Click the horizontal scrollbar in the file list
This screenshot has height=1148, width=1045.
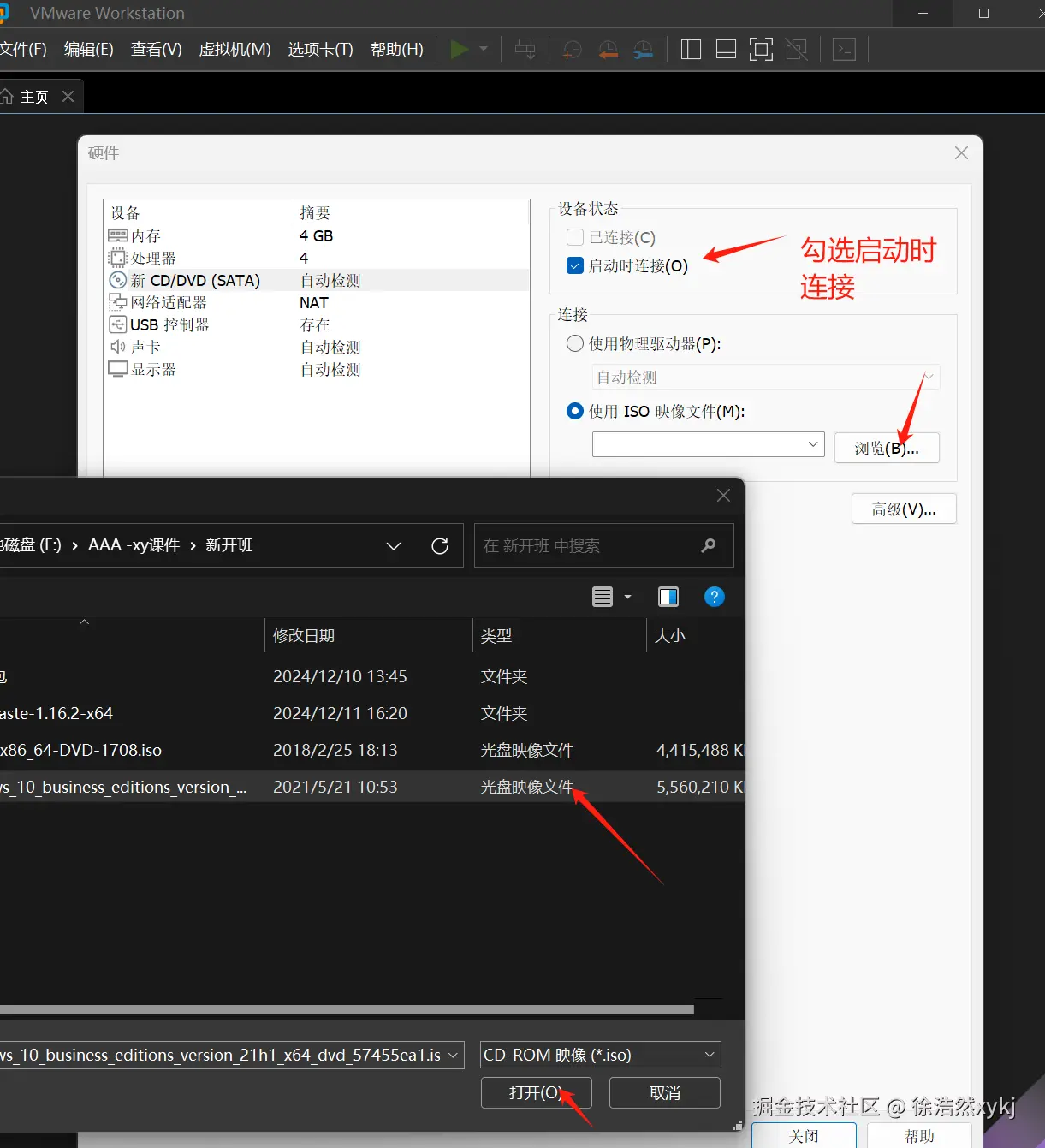(x=347, y=1009)
